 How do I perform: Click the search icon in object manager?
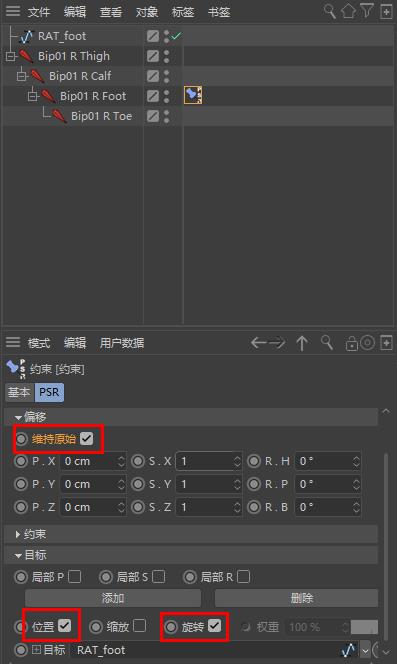click(330, 11)
